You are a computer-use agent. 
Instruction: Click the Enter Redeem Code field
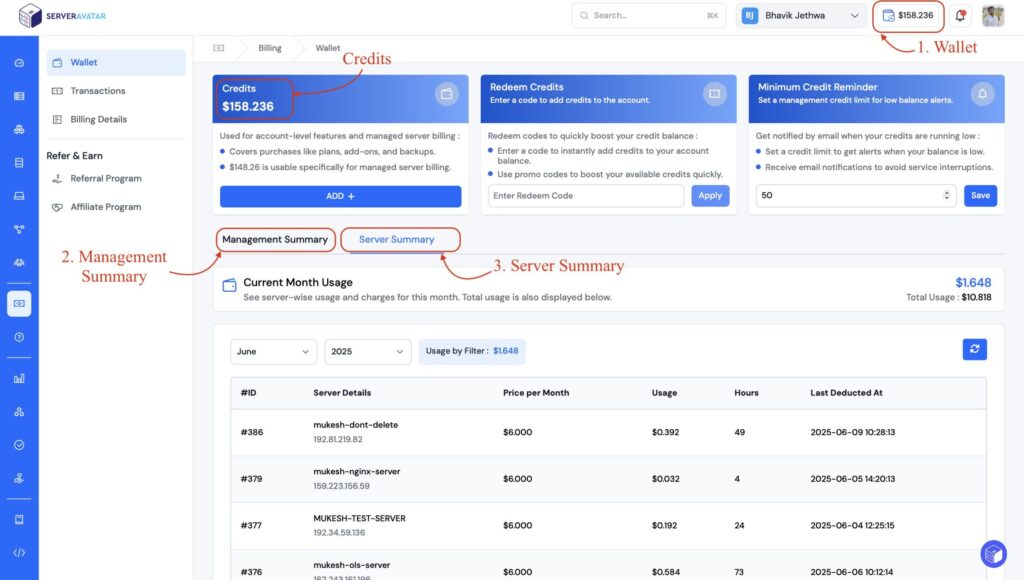coord(586,195)
